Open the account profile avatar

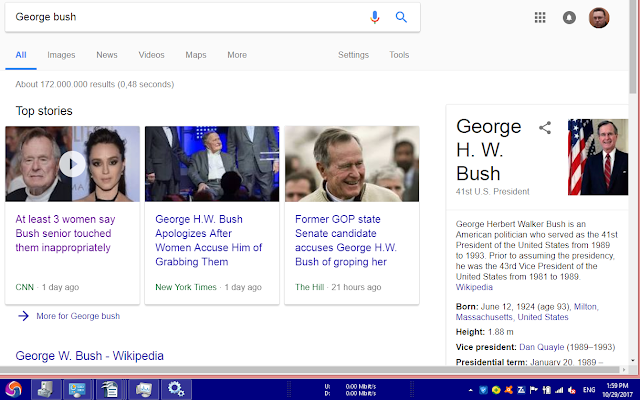599,18
